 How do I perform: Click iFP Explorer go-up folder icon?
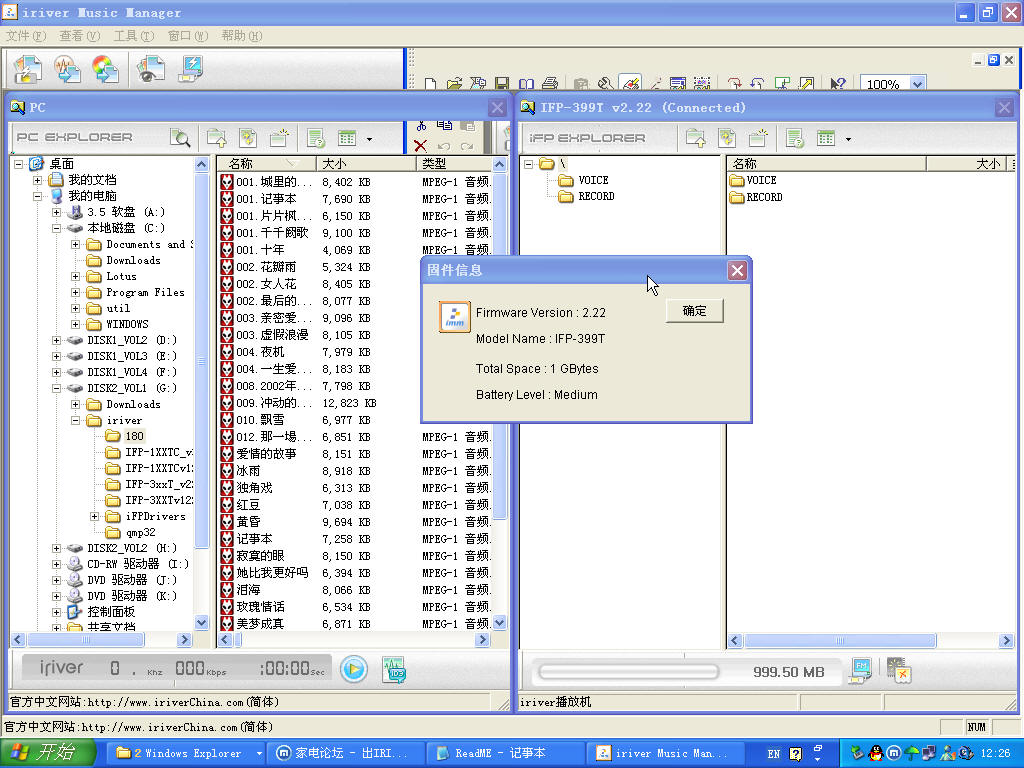click(696, 138)
